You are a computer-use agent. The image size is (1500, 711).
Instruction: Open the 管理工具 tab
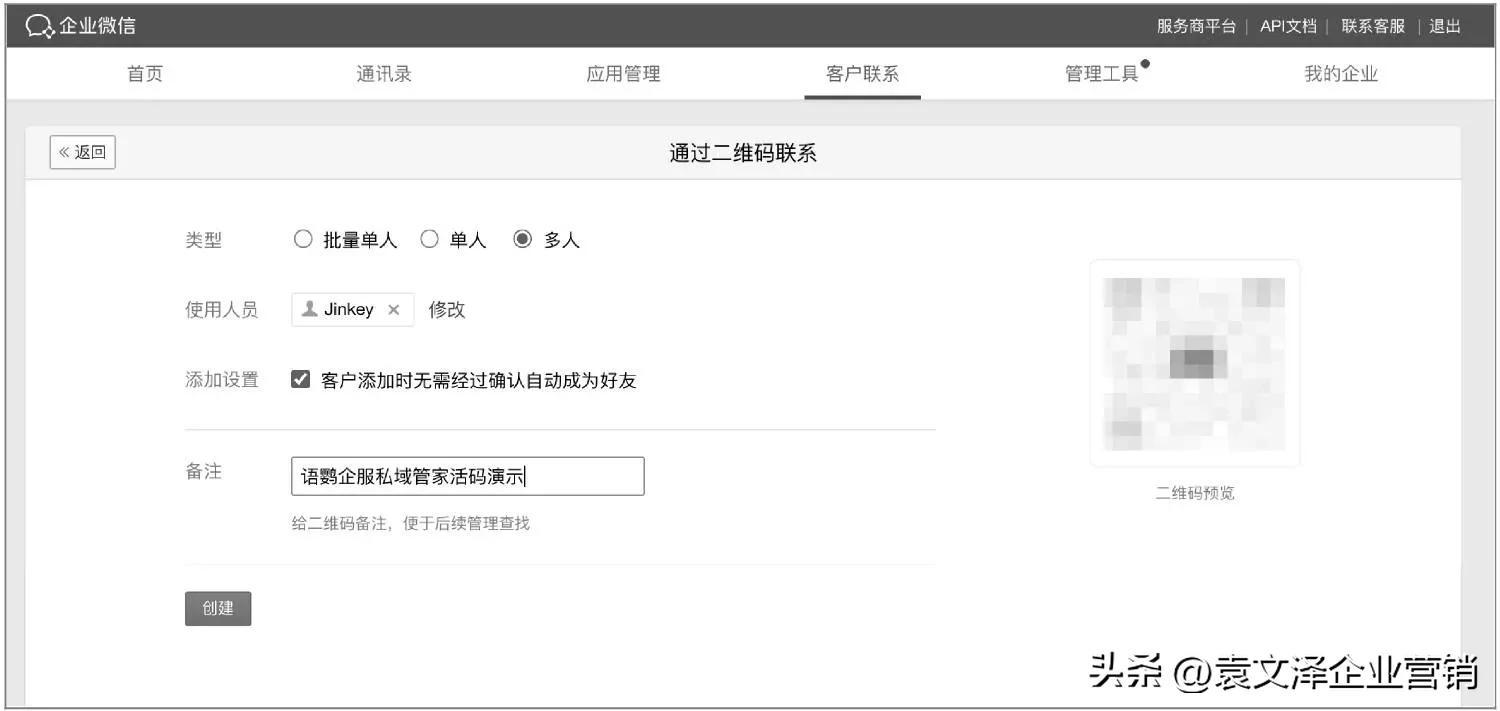[1102, 74]
